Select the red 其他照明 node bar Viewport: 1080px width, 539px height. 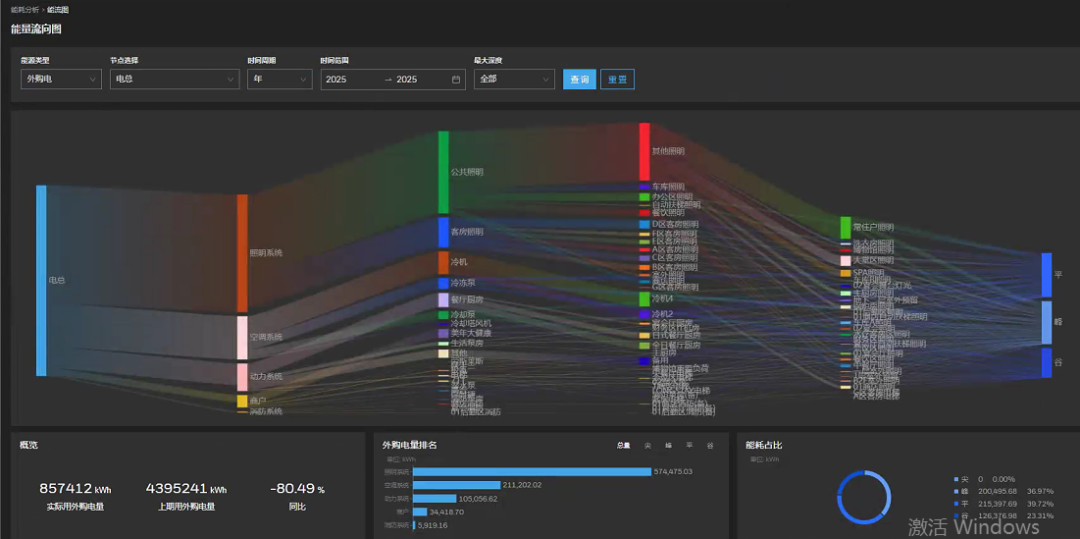click(x=644, y=151)
